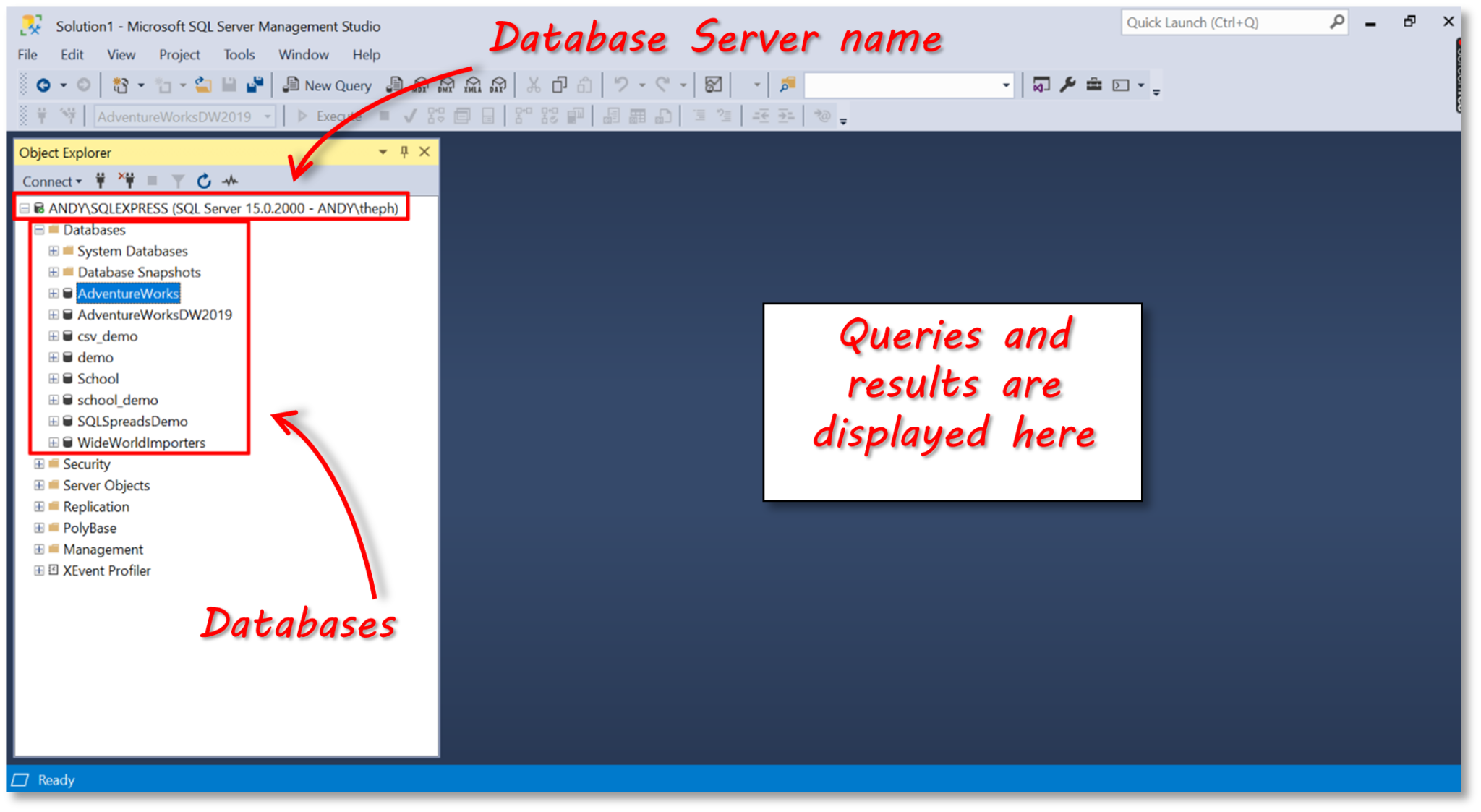This screenshot has height=812, width=1481.
Task: Unpin the Object Explorer panel
Action: click(x=404, y=152)
